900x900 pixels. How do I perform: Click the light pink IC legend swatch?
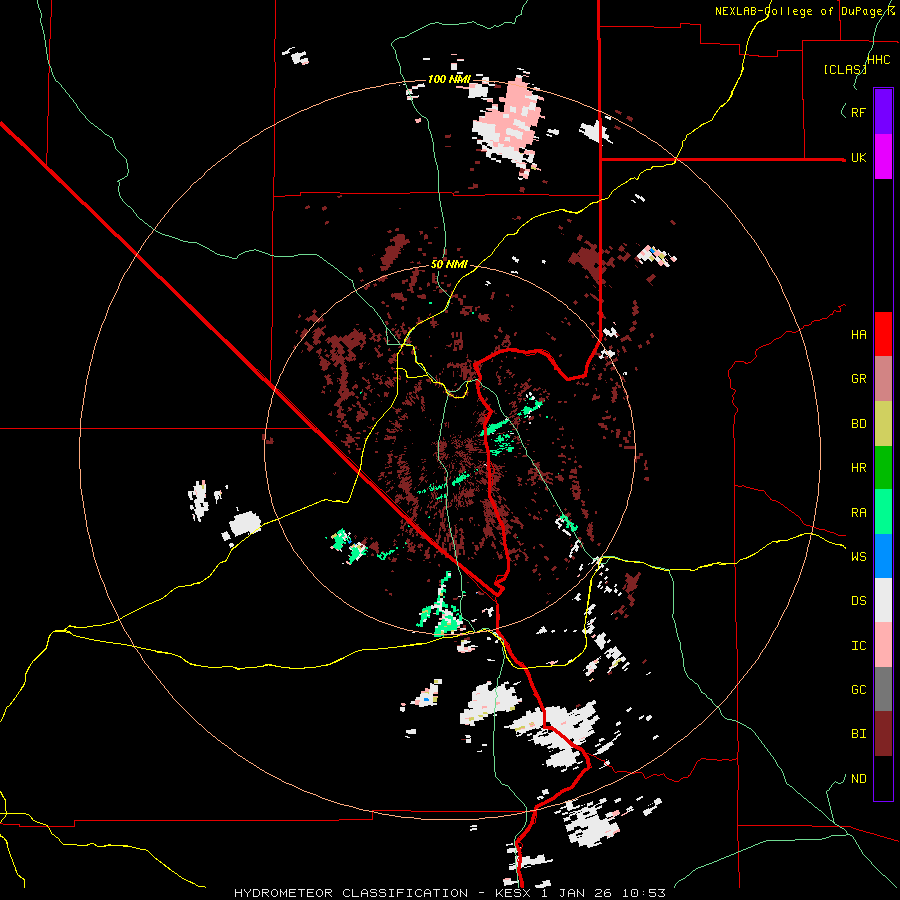click(883, 645)
